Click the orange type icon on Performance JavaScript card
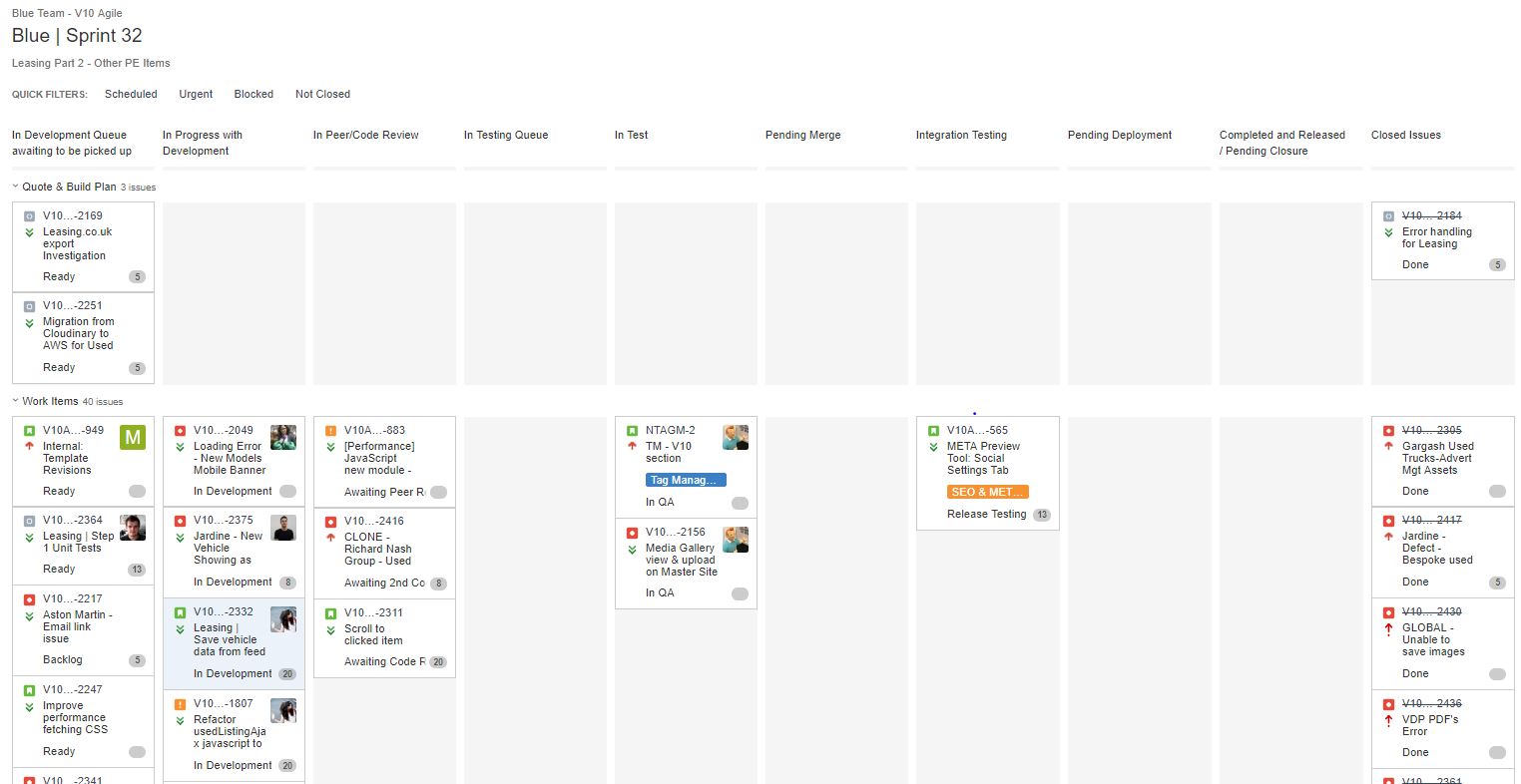 click(x=330, y=431)
